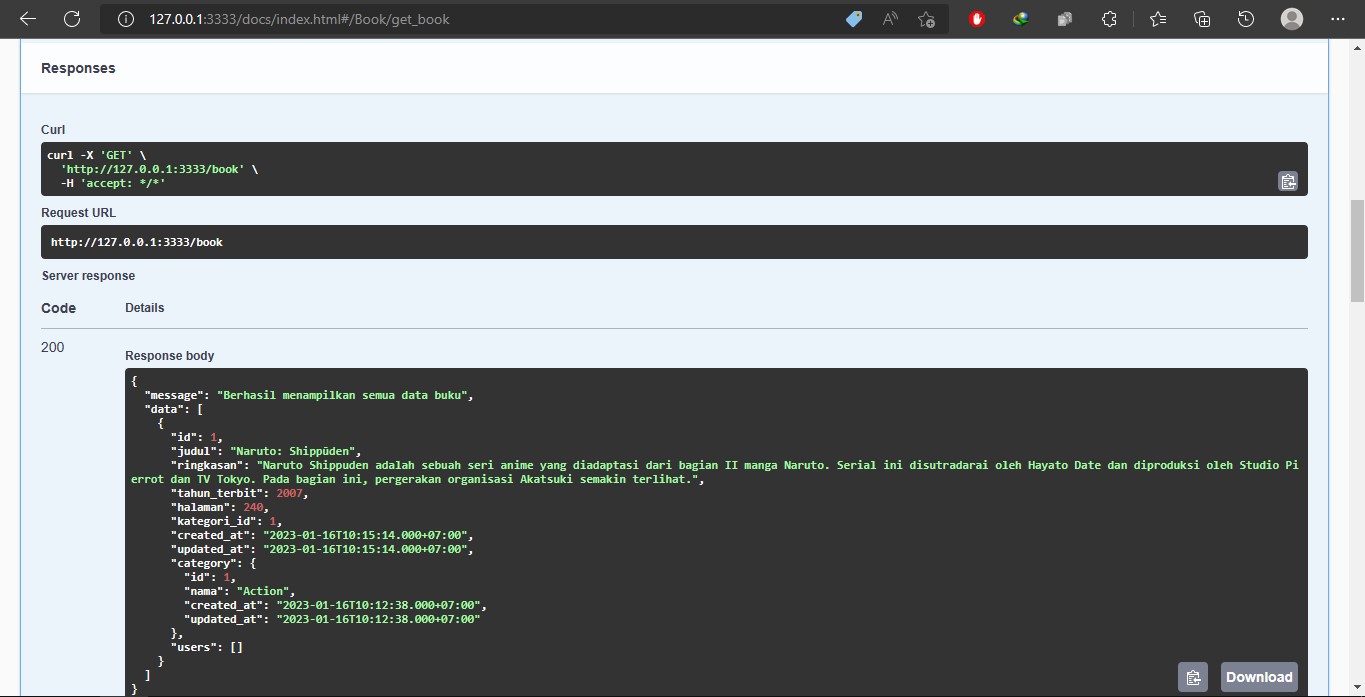1365x697 pixels.
Task: Open the Favorites list
Action: pyautogui.click(x=1158, y=19)
